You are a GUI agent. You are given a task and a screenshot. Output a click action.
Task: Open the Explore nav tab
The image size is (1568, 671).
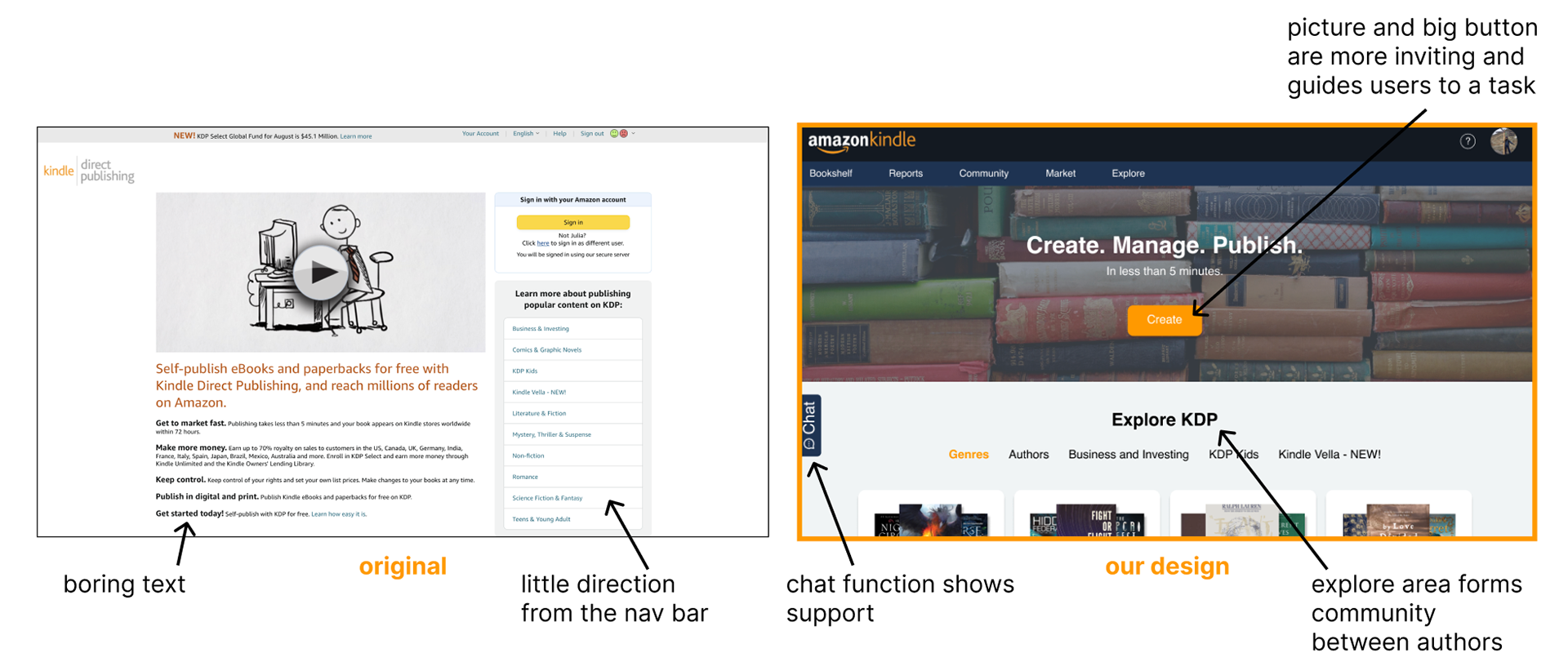[x=1128, y=174]
